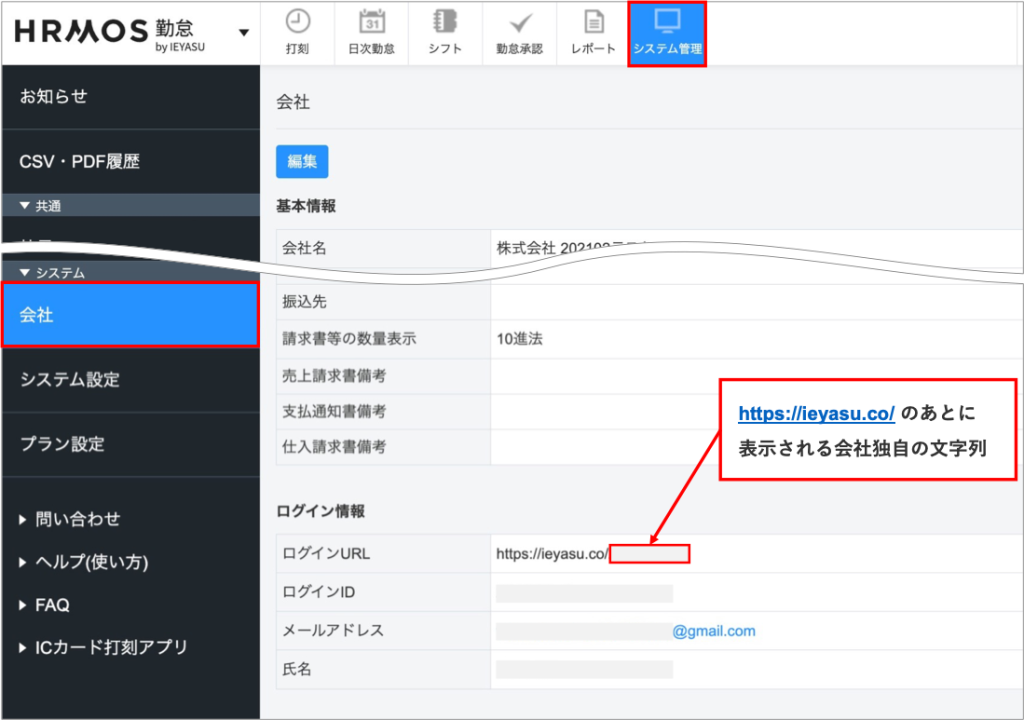Expand the ICカード打刻アプリ item

pyautogui.click(x=104, y=647)
